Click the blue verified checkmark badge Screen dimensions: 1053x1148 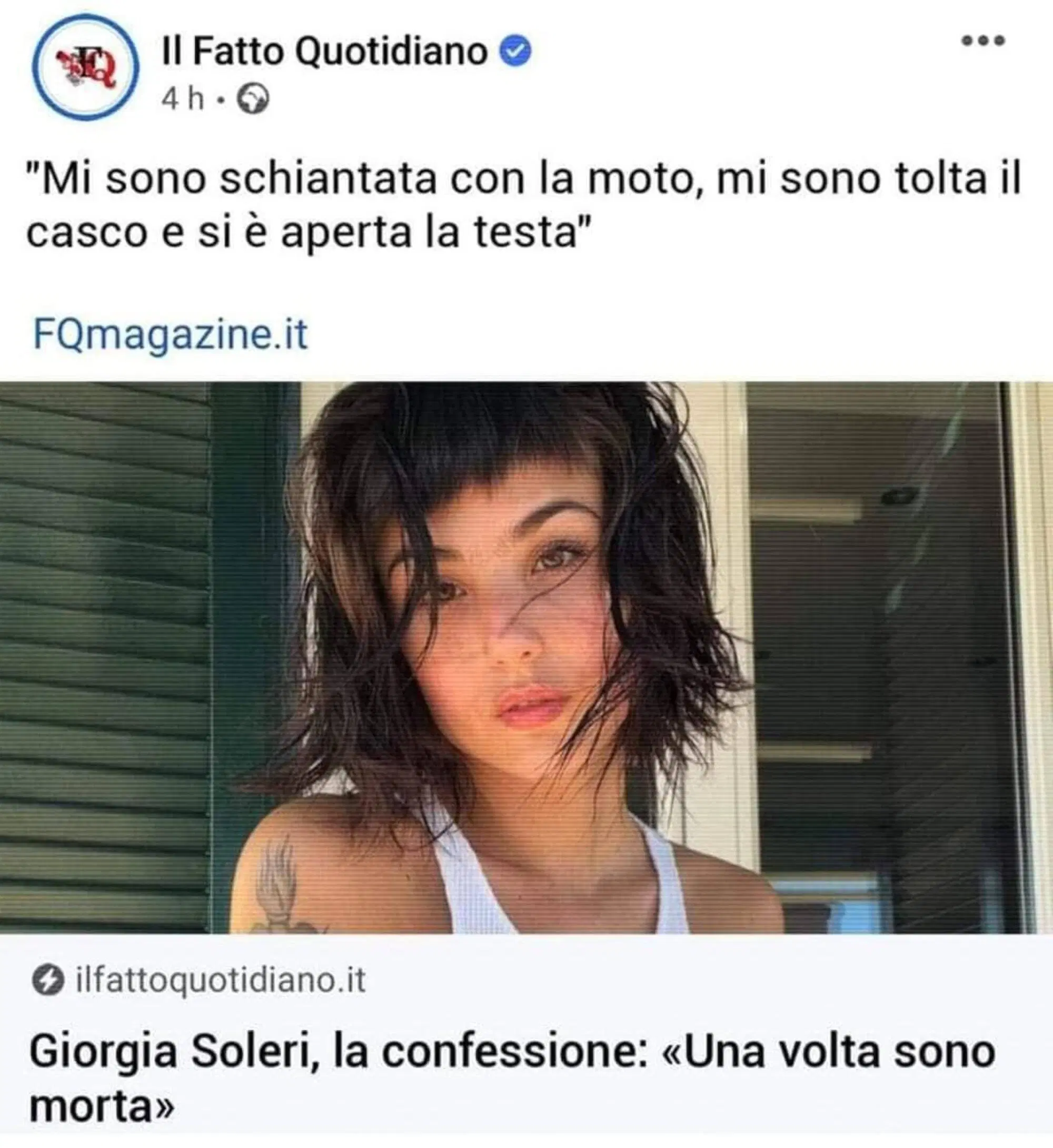click(x=515, y=51)
